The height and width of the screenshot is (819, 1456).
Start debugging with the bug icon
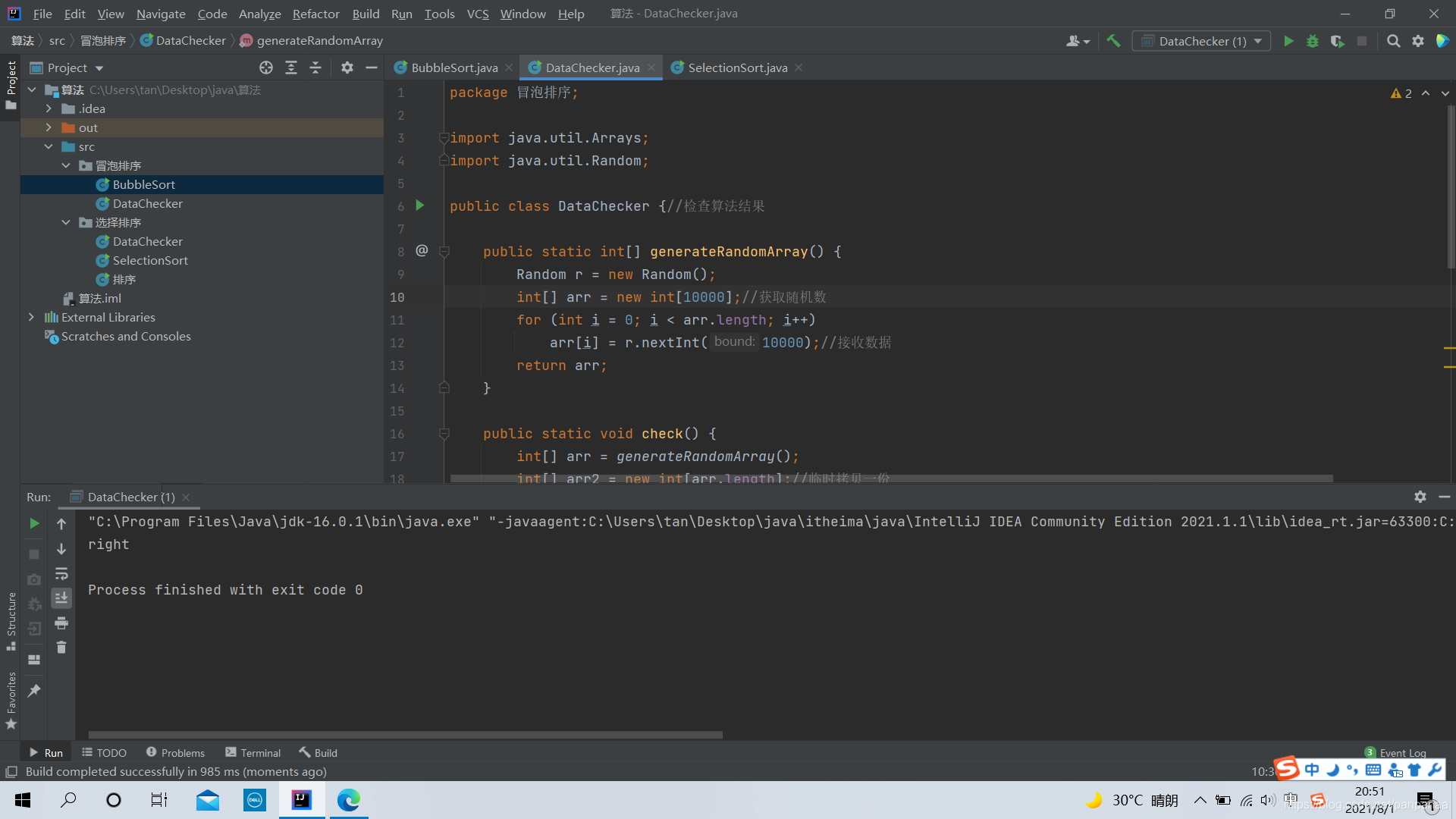tap(1313, 41)
